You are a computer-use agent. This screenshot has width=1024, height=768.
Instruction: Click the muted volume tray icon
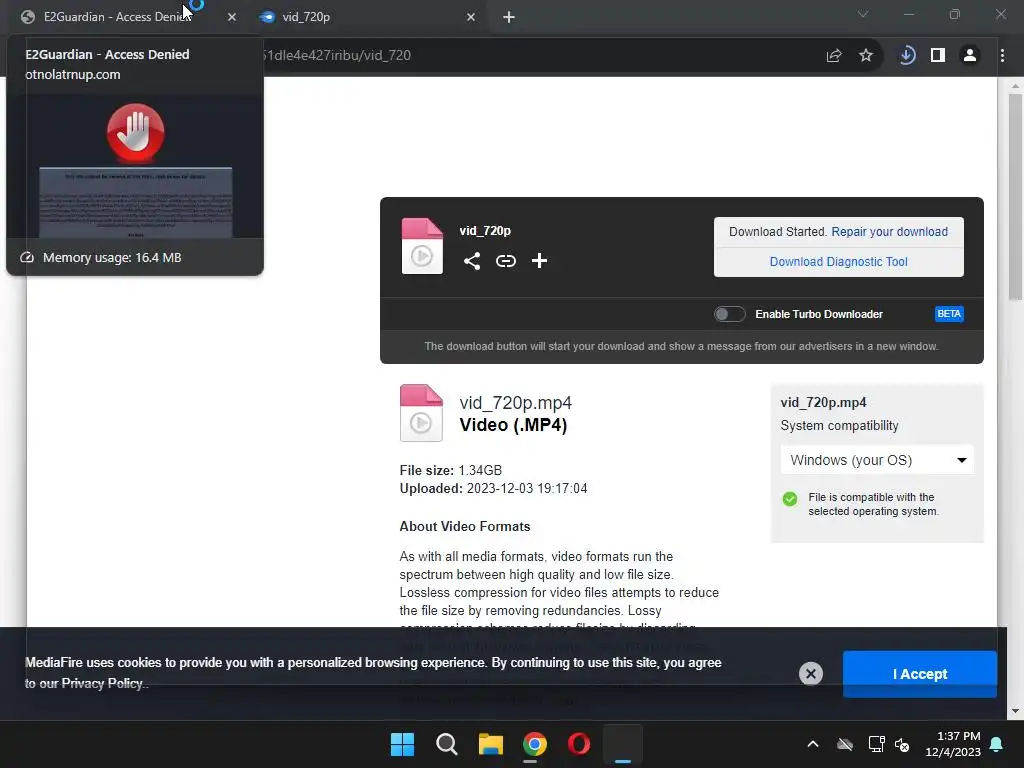[902, 744]
